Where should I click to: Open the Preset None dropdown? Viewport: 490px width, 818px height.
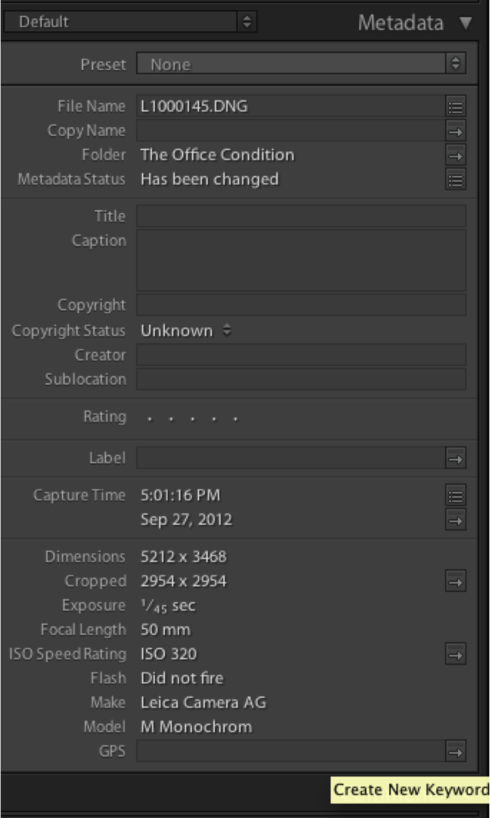301,64
